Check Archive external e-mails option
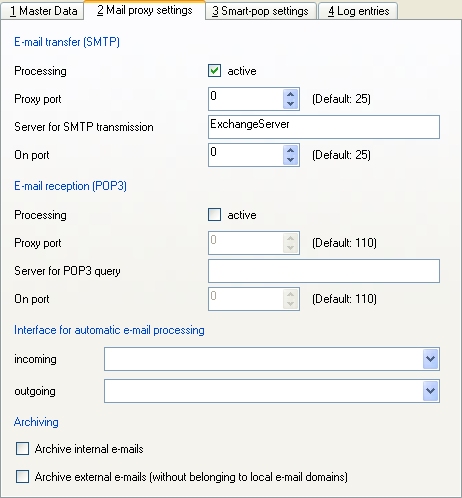The image size is (462, 498). pos(22,477)
